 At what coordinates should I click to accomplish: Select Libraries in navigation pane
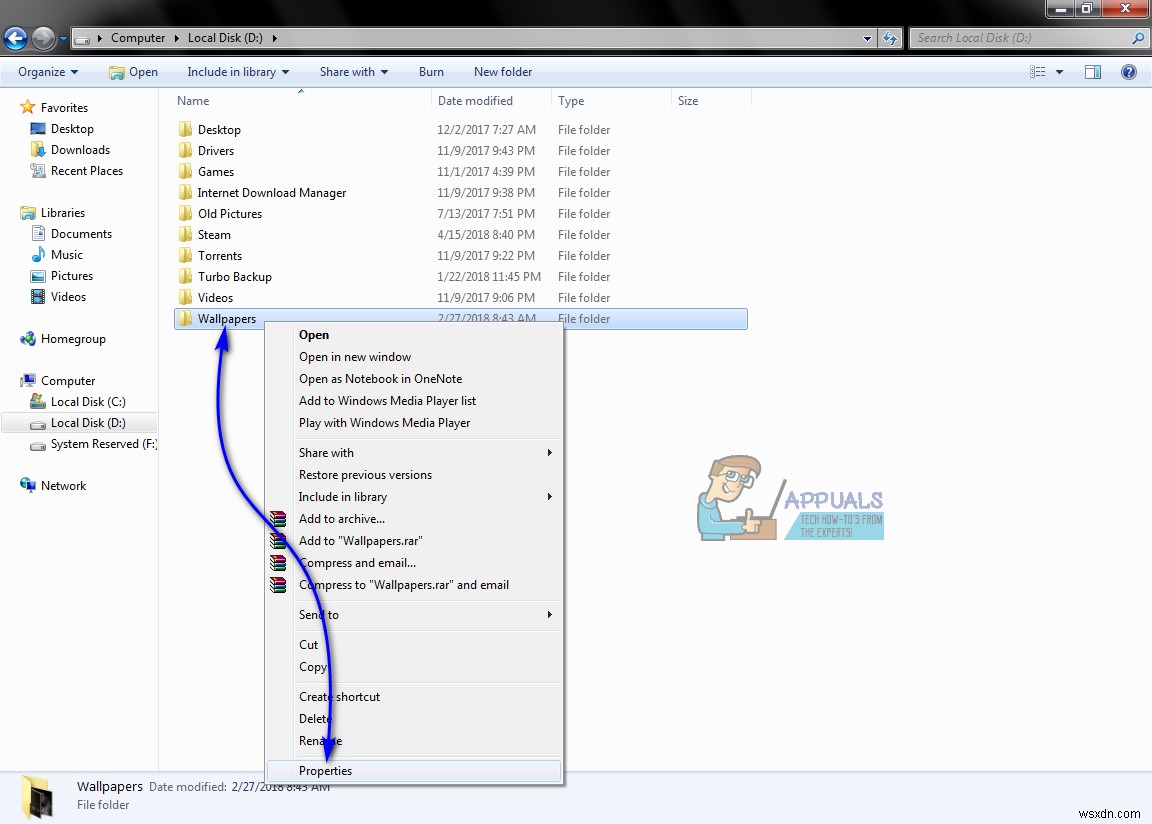pos(62,213)
